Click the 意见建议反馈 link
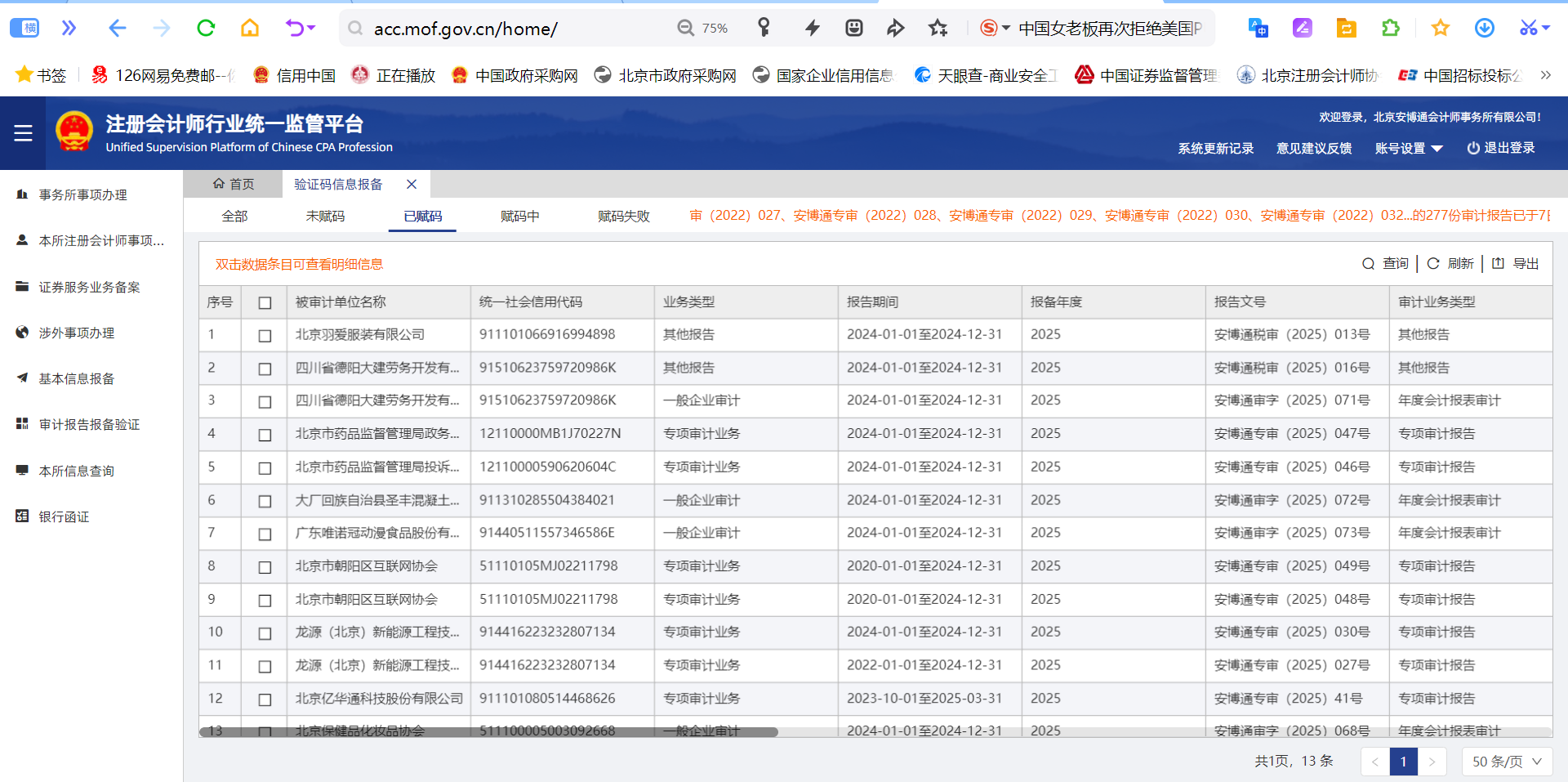The image size is (1568, 782). coord(1314,148)
